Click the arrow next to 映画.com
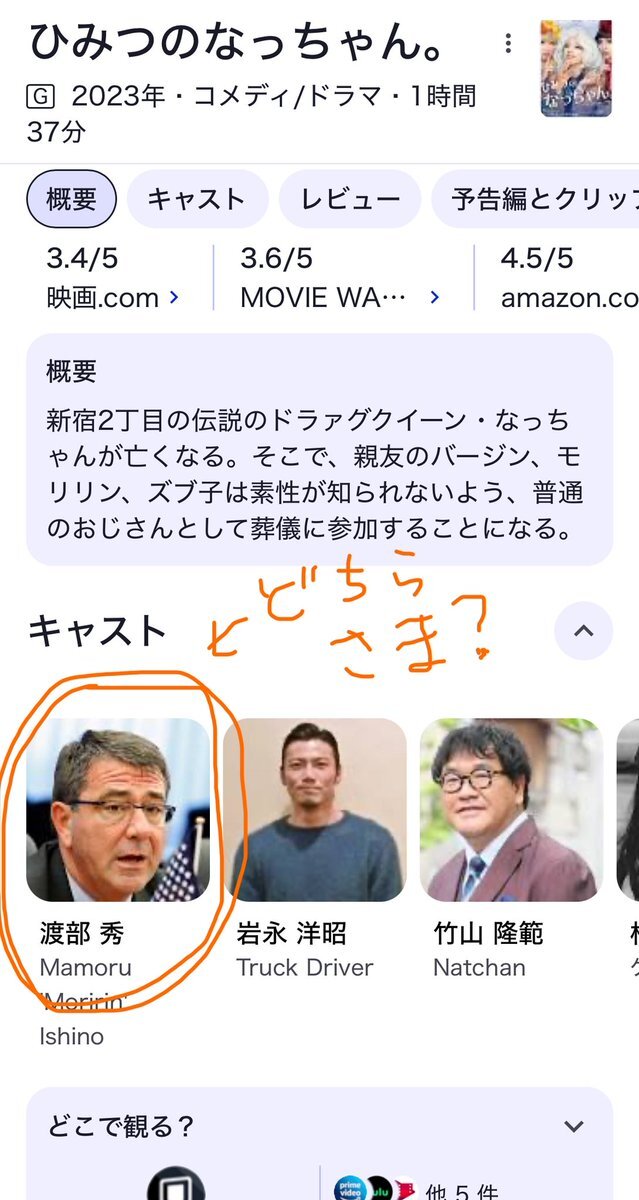The height and width of the screenshot is (1200, 639). coord(174,298)
